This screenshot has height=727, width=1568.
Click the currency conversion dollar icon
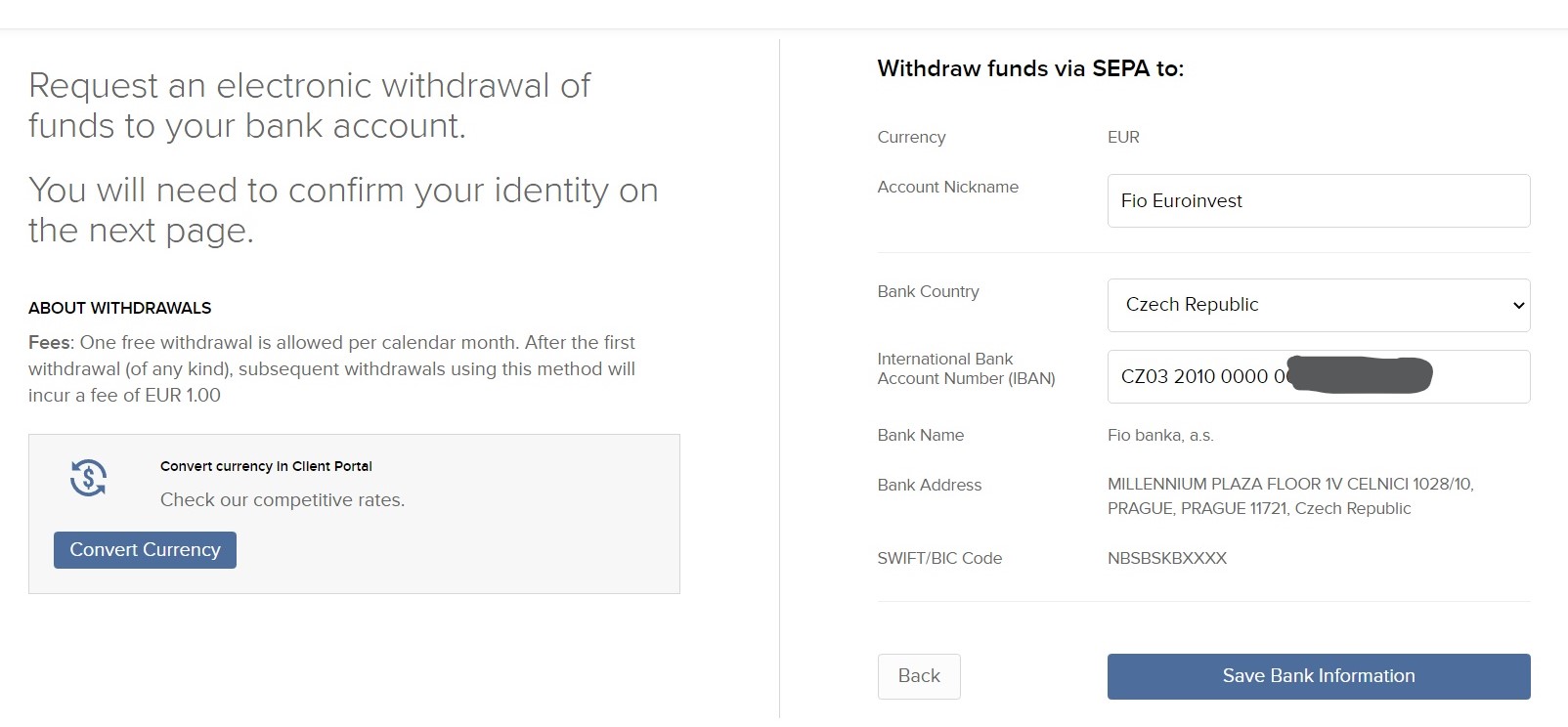pyautogui.click(x=88, y=478)
